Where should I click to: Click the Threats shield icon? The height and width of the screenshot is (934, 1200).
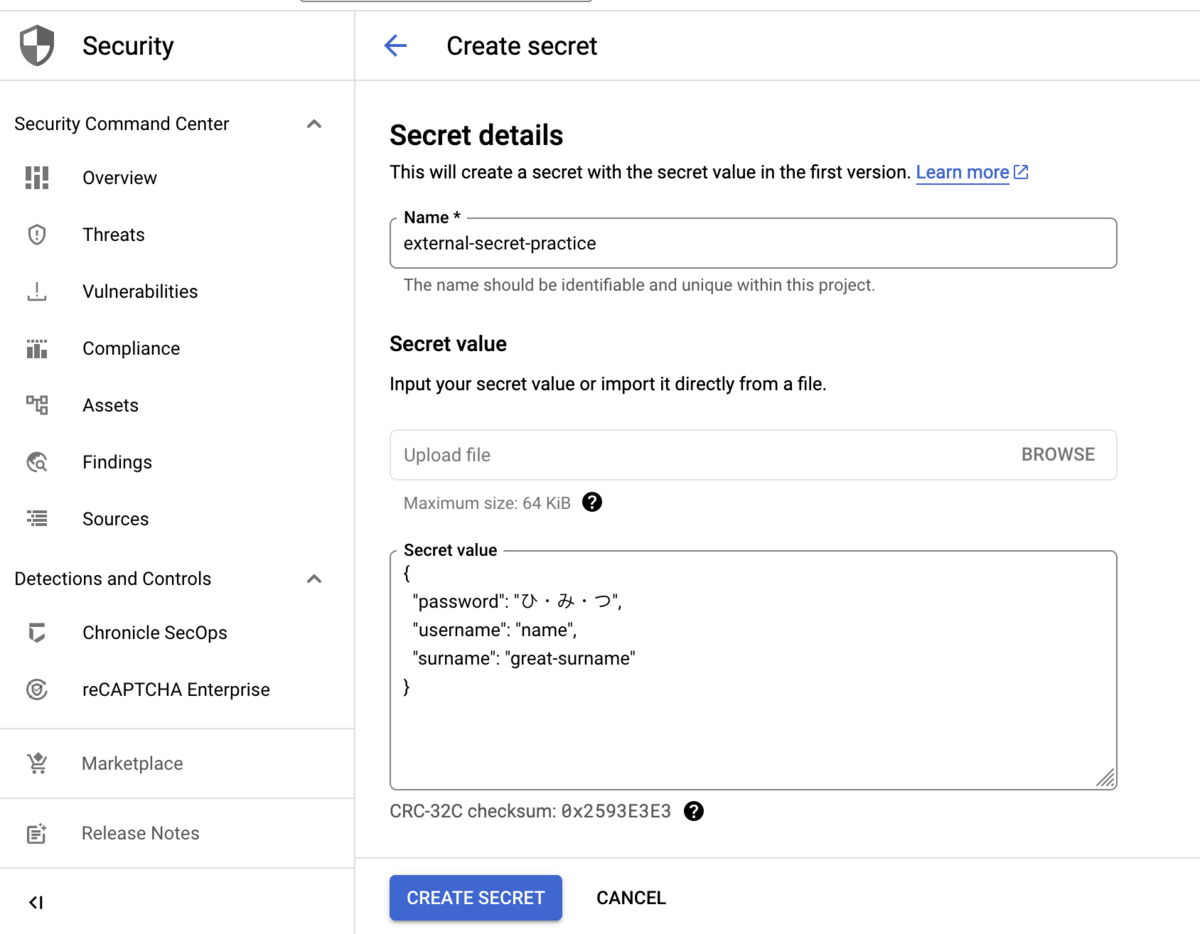[x=37, y=235]
